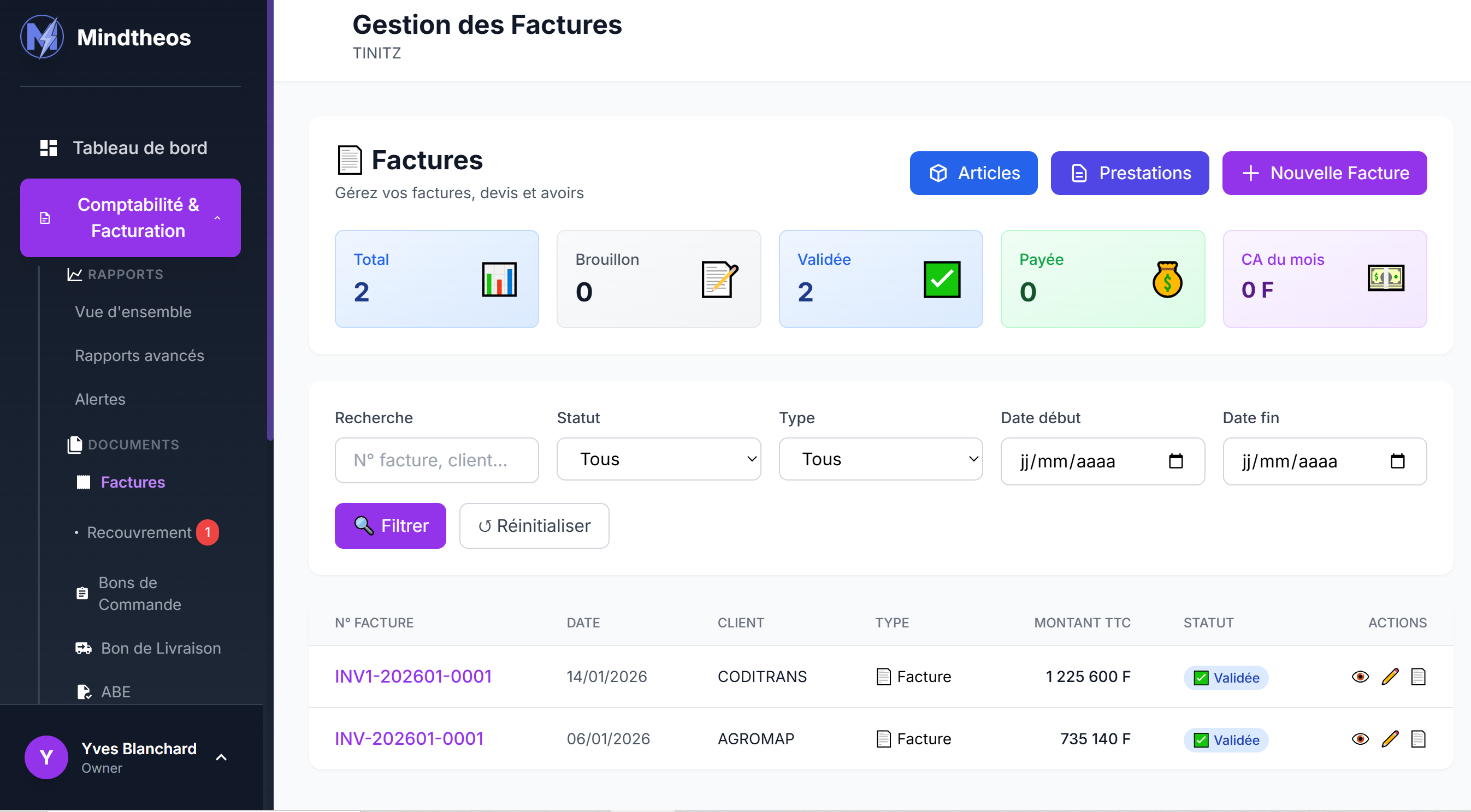
Task: Open the Statut dropdown showing Tous
Action: pyautogui.click(x=658, y=459)
